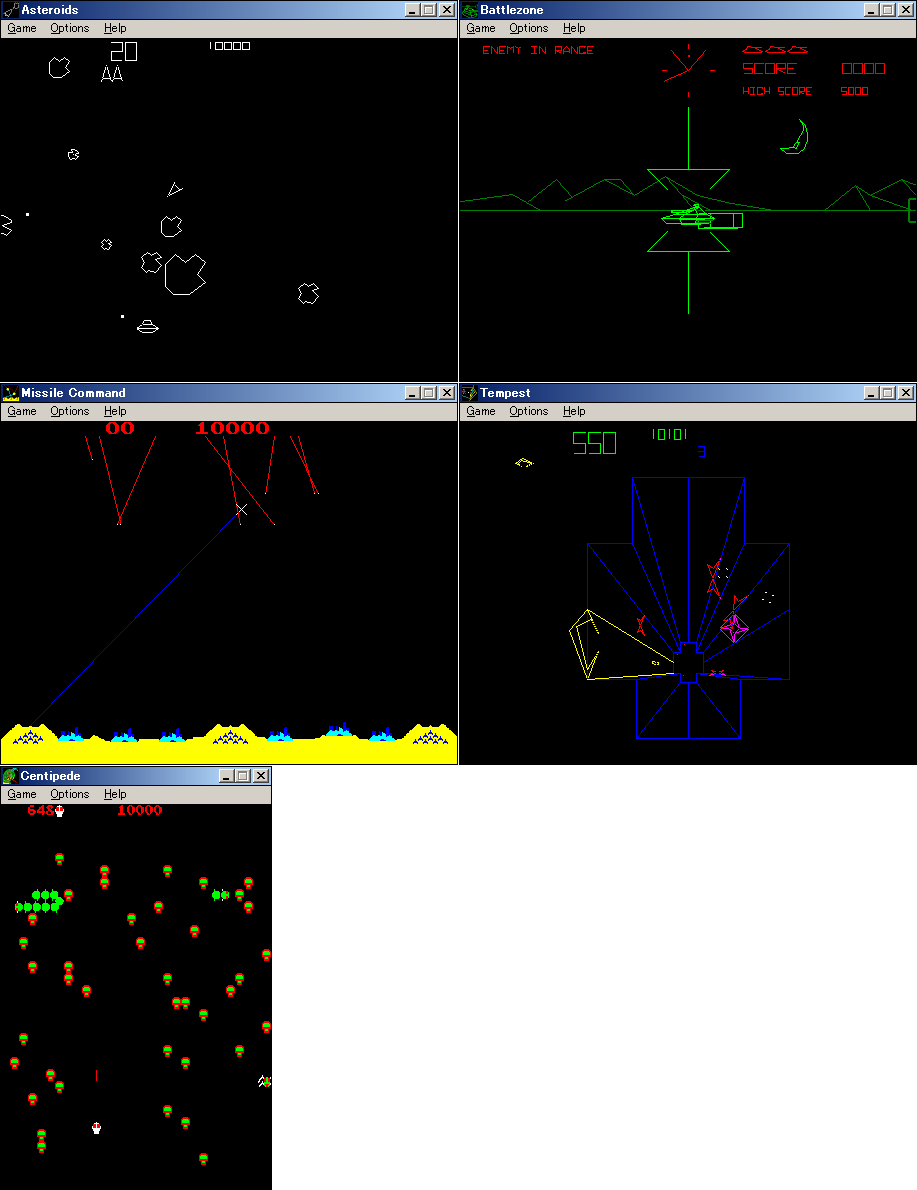Click the Battlezone title bar tank icon
Screen dimensions: 917x1190
pyautogui.click(x=470, y=10)
